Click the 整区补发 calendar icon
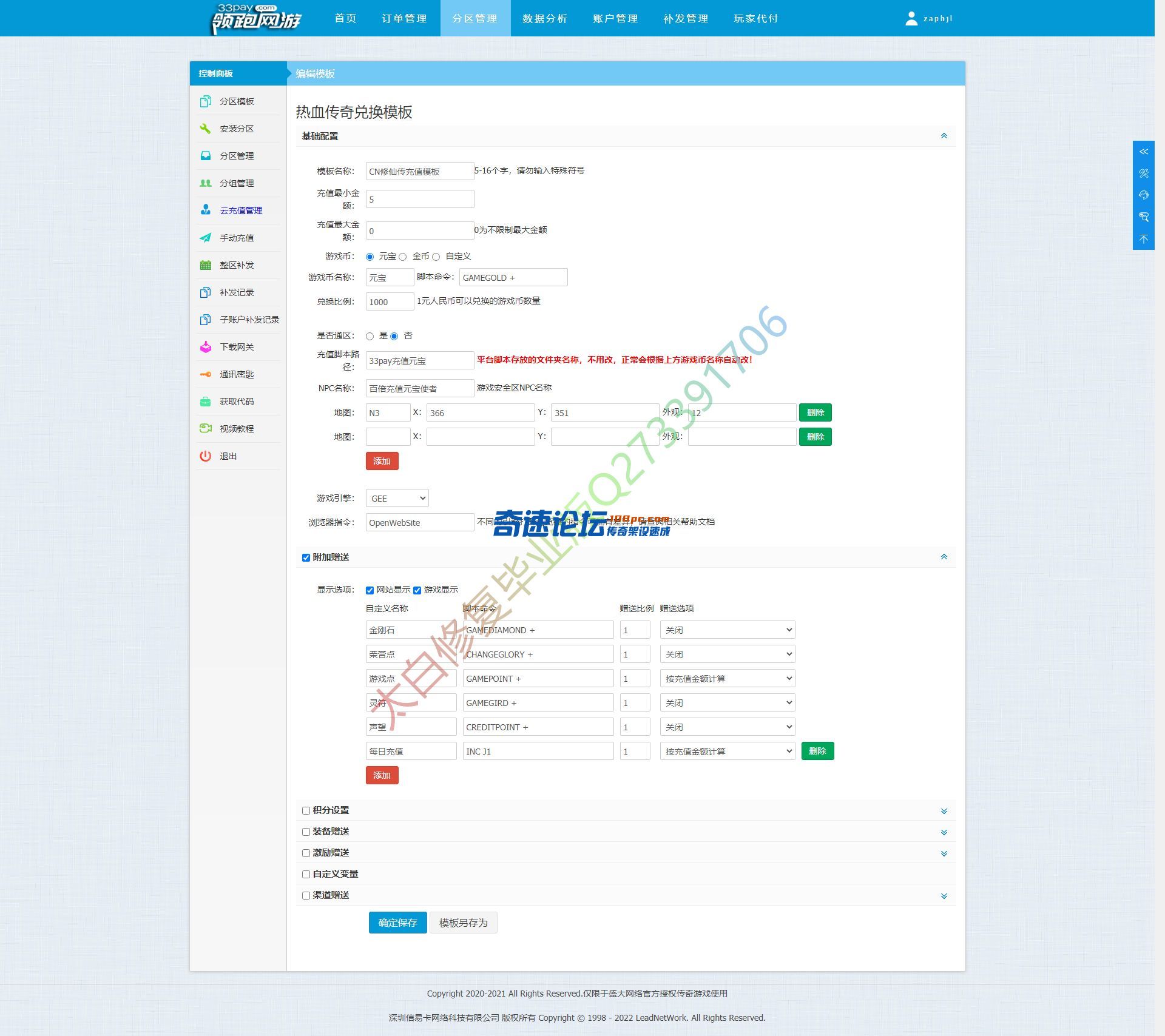 pyautogui.click(x=206, y=265)
